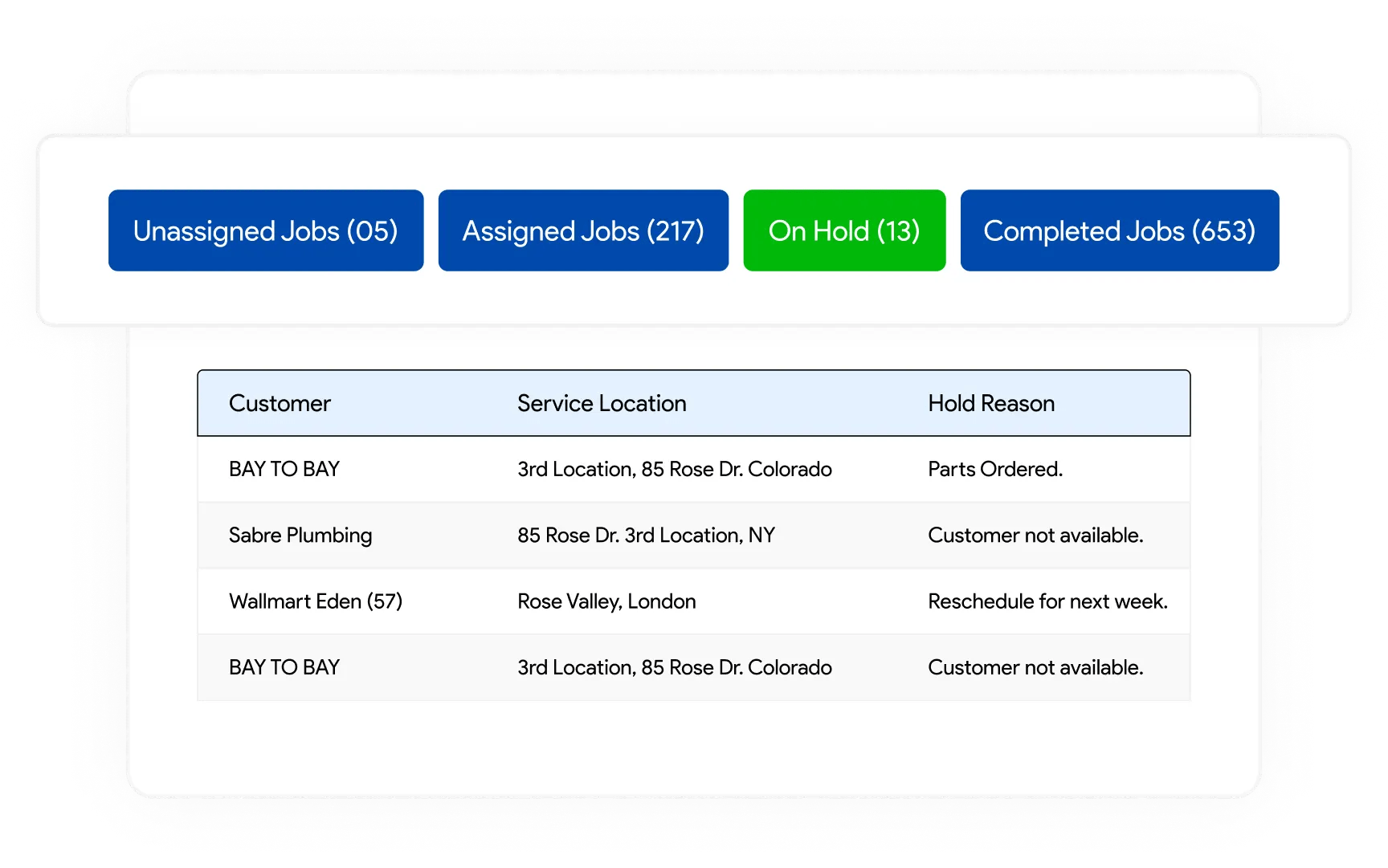Viewport: 1388px width, 868px height.
Task: Click Customer not available in last row
Action: [1035, 666]
